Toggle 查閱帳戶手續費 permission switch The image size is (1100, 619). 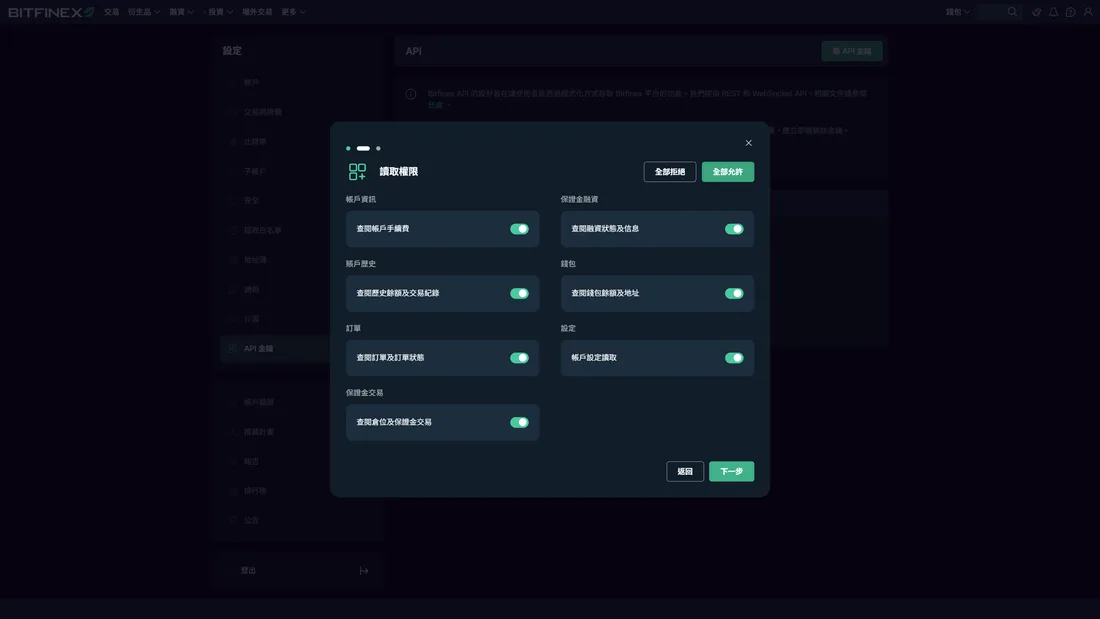point(519,229)
